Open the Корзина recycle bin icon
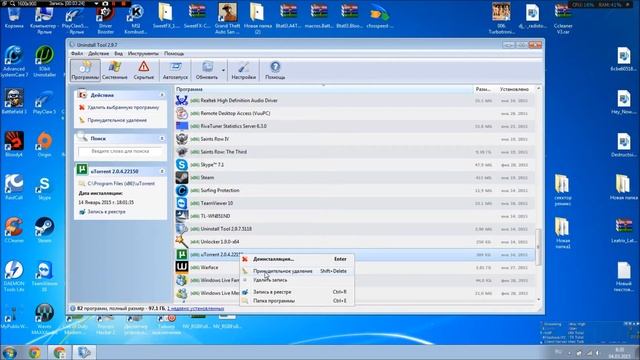 (13, 16)
